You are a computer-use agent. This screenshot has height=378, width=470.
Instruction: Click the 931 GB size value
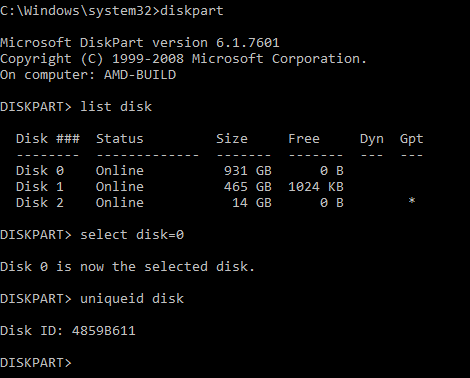click(248, 171)
